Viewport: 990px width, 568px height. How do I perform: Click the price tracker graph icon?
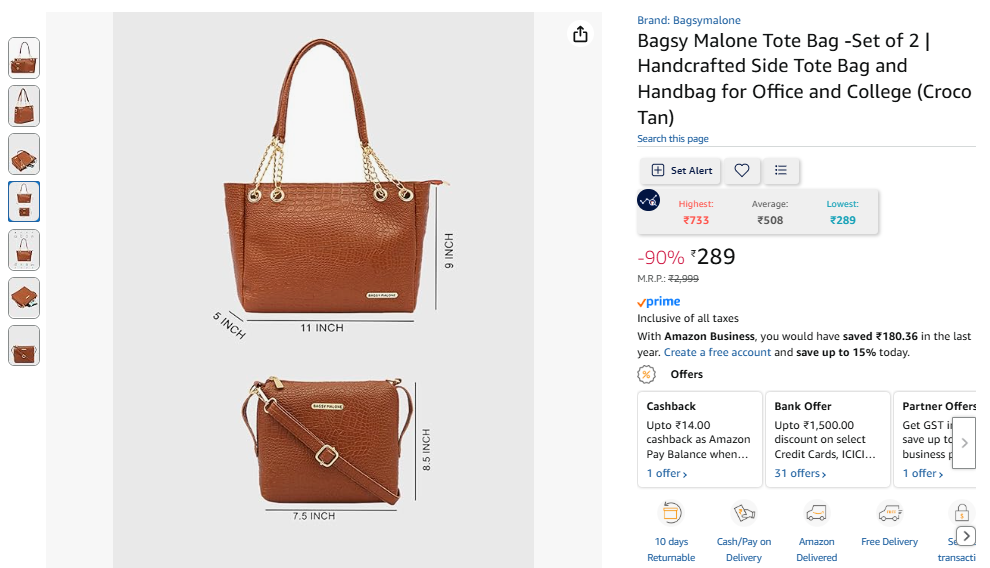(x=648, y=201)
